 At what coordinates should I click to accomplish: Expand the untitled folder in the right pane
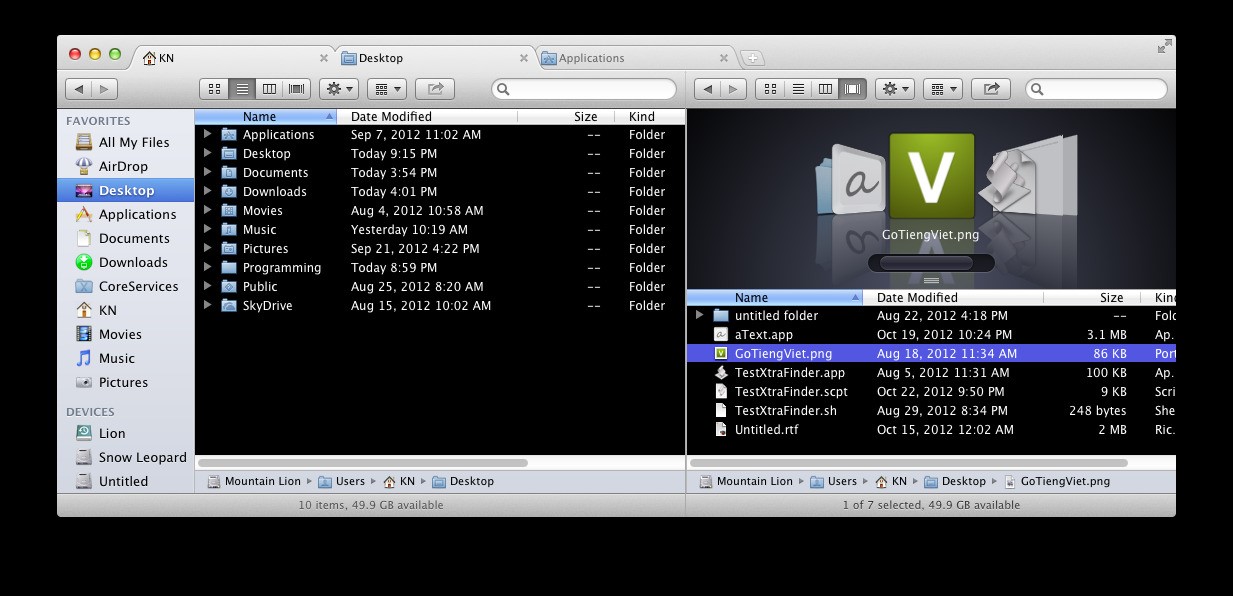pos(700,315)
